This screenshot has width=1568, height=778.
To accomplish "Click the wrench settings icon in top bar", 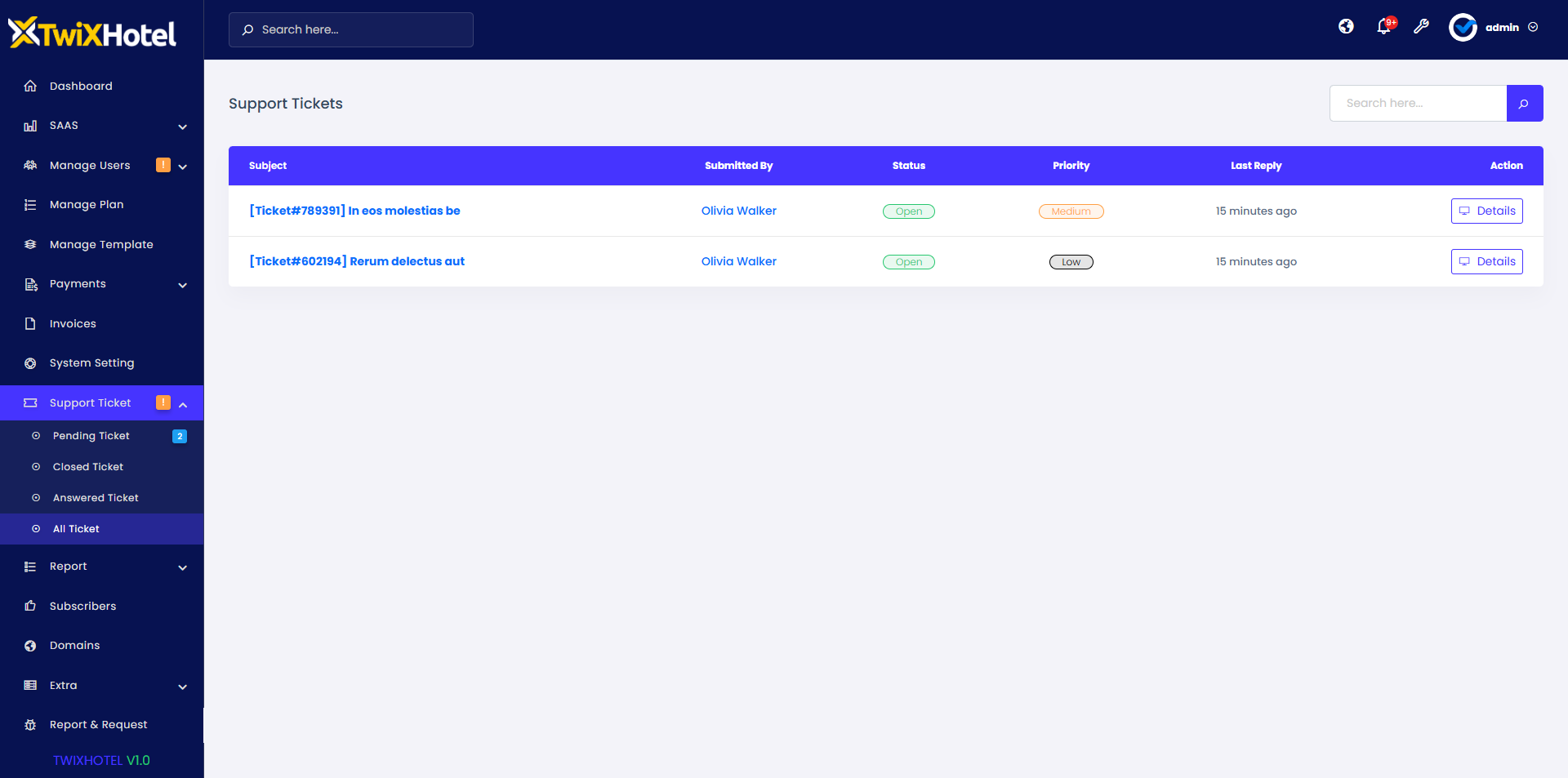I will coord(1422,27).
